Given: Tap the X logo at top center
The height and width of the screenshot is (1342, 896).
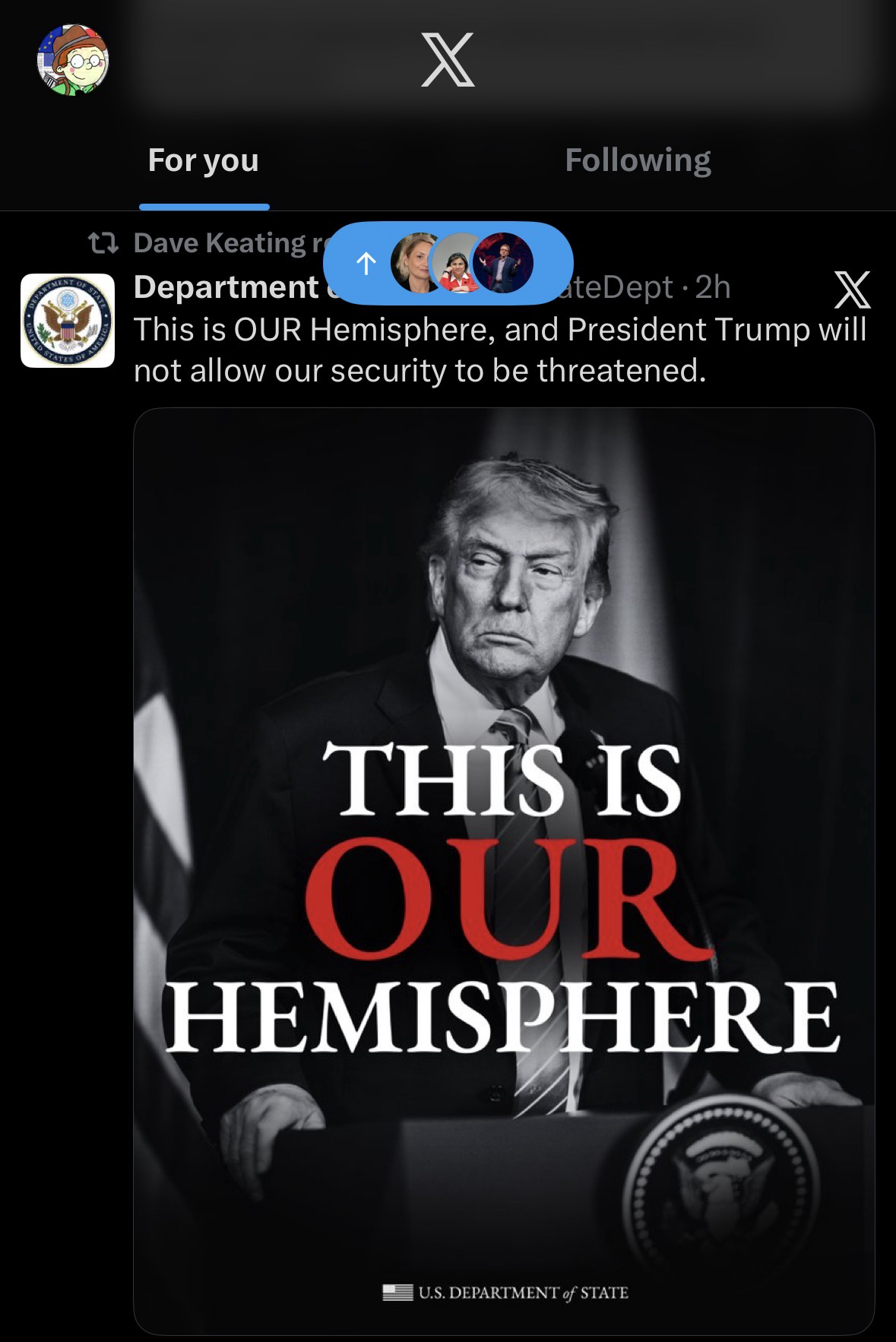Looking at the screenshot, I should coord(448,59).
